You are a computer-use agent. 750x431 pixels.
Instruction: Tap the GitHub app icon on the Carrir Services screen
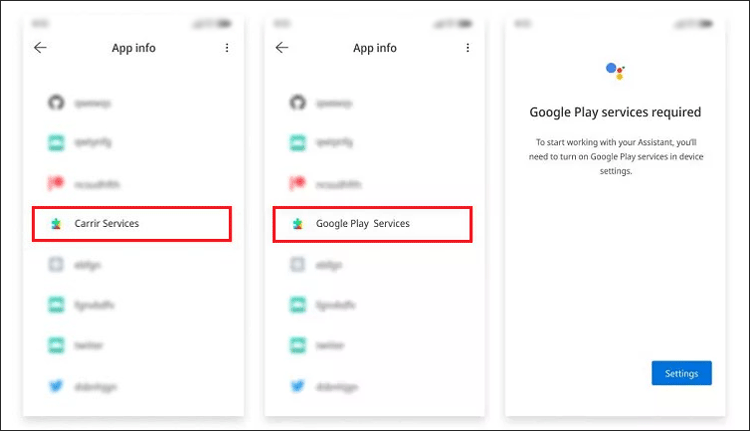click(56, 102)
